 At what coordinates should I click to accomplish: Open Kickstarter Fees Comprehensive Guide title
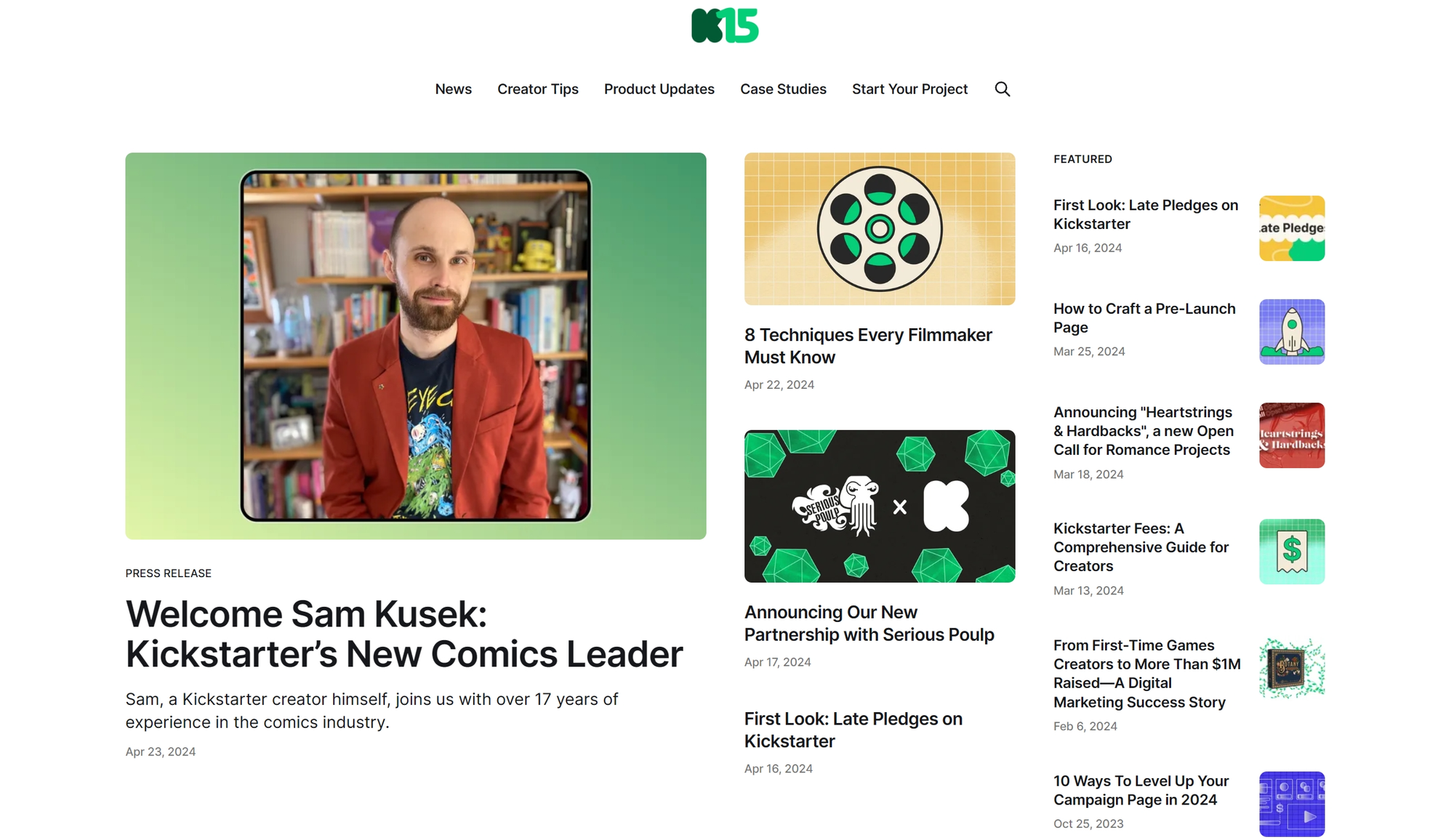coord(1141,547)
